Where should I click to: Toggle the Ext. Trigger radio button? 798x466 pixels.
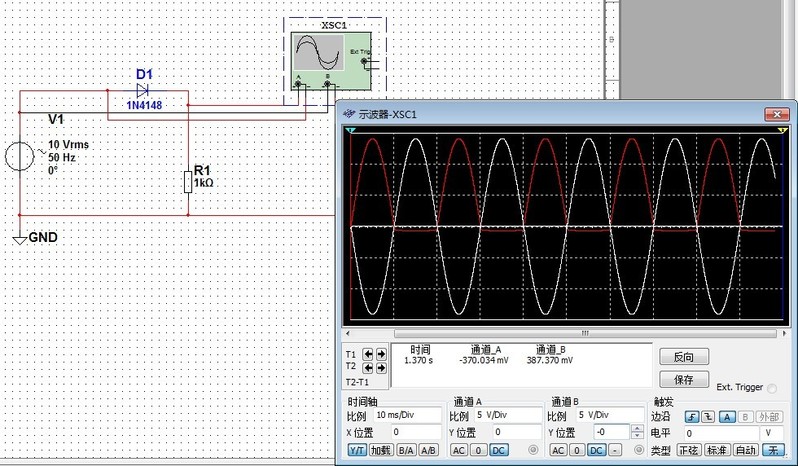pos(771,387)
